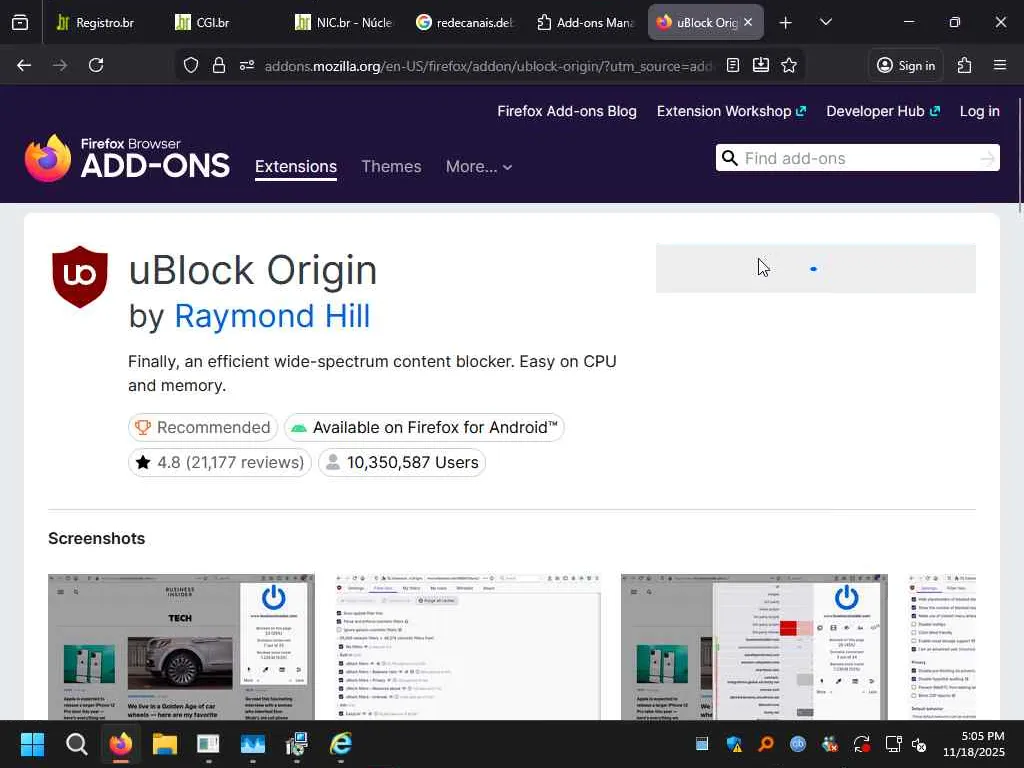This screenshot has height=768, width=1024.
Task: Open Raymond Hill author link
Action: (272, 316)
